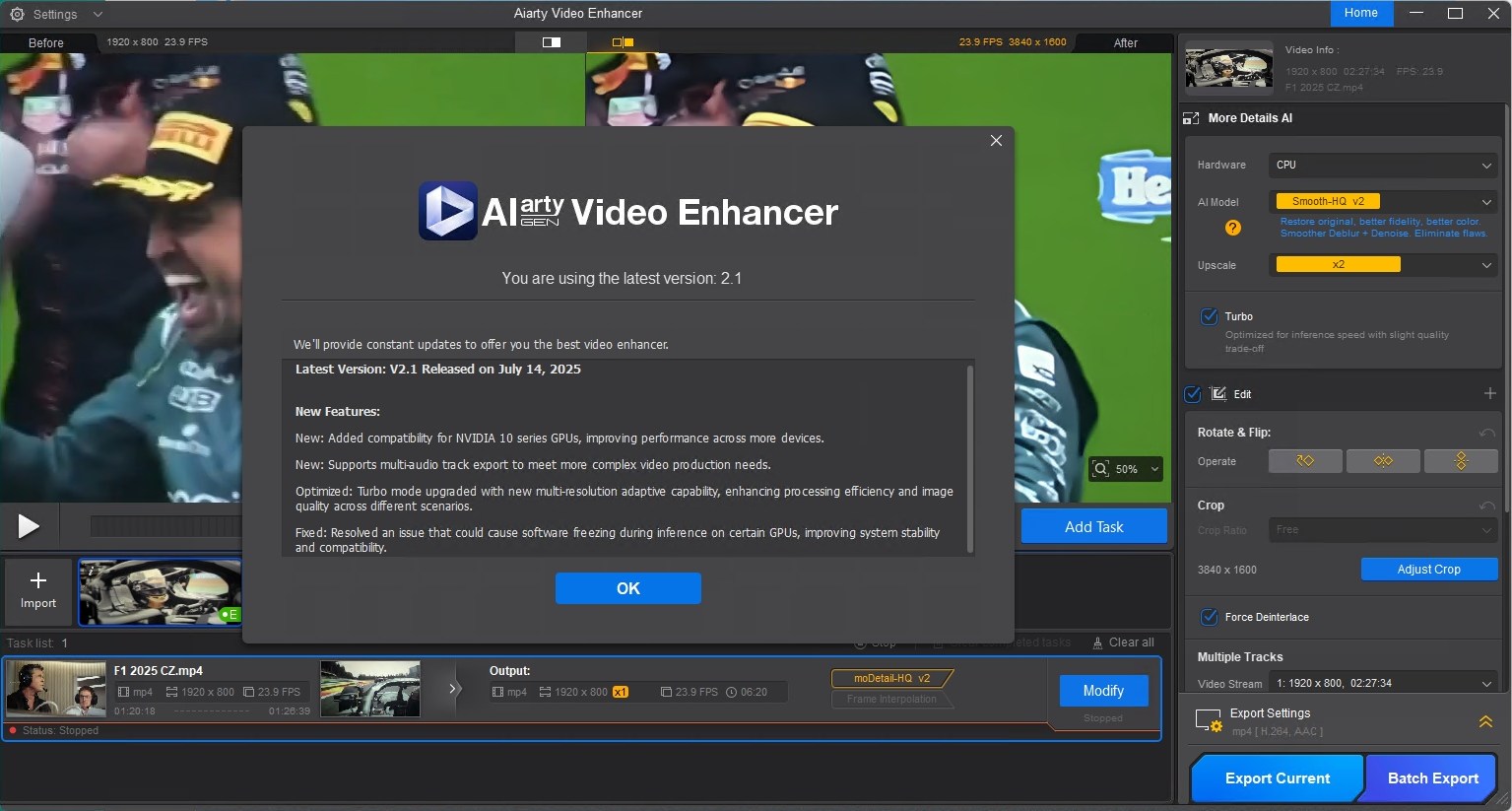Open the AI Model Smooth-HQ v2 dropdown
1512x811 pixels.
pos(1383,201)
